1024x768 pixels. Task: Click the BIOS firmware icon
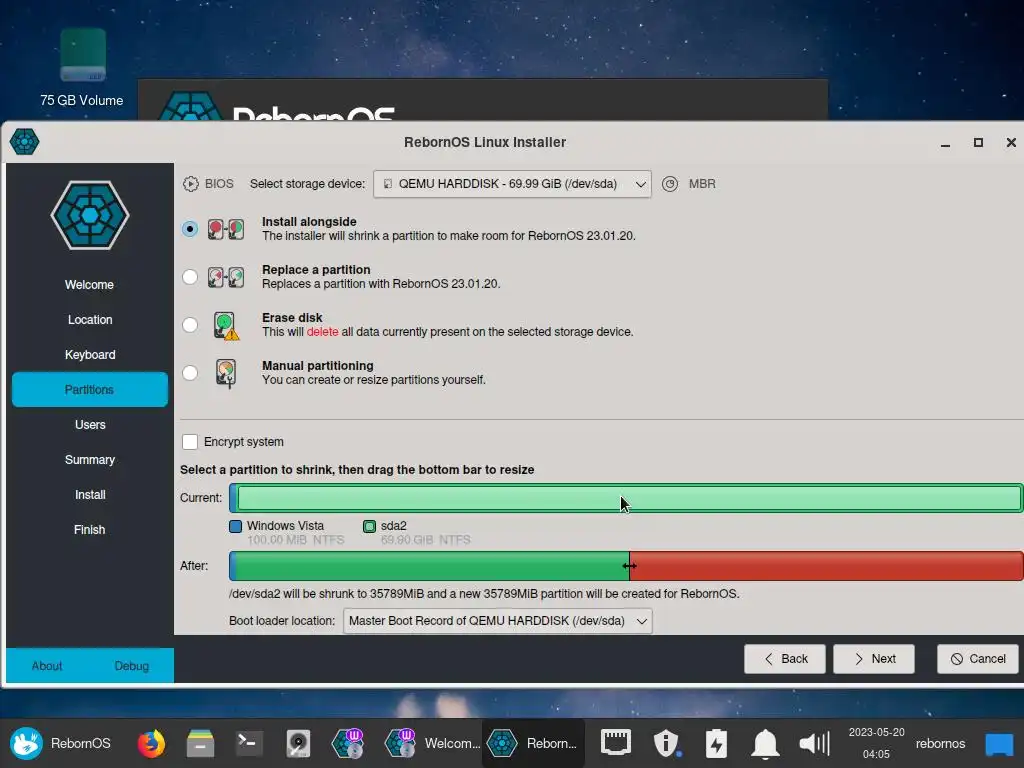pyautogui.click(x=191, y=184)
